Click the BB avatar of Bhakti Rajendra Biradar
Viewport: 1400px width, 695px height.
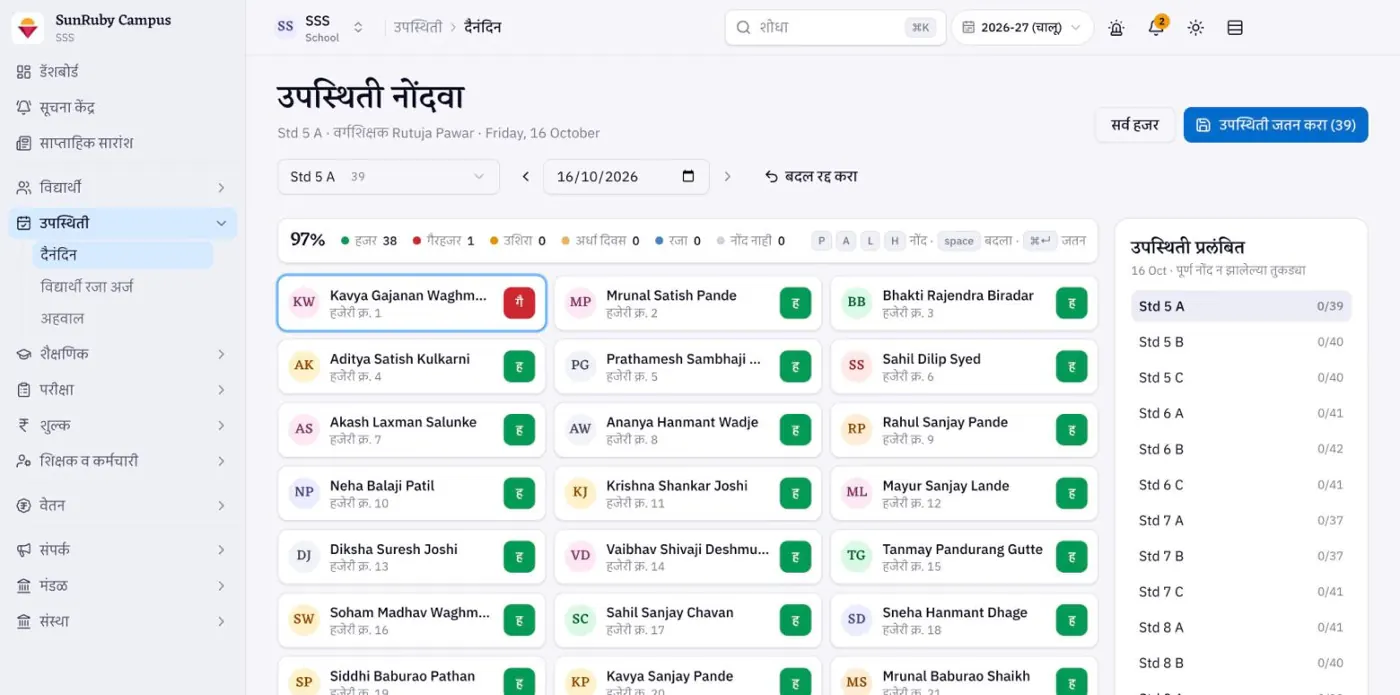coord(856,302)
